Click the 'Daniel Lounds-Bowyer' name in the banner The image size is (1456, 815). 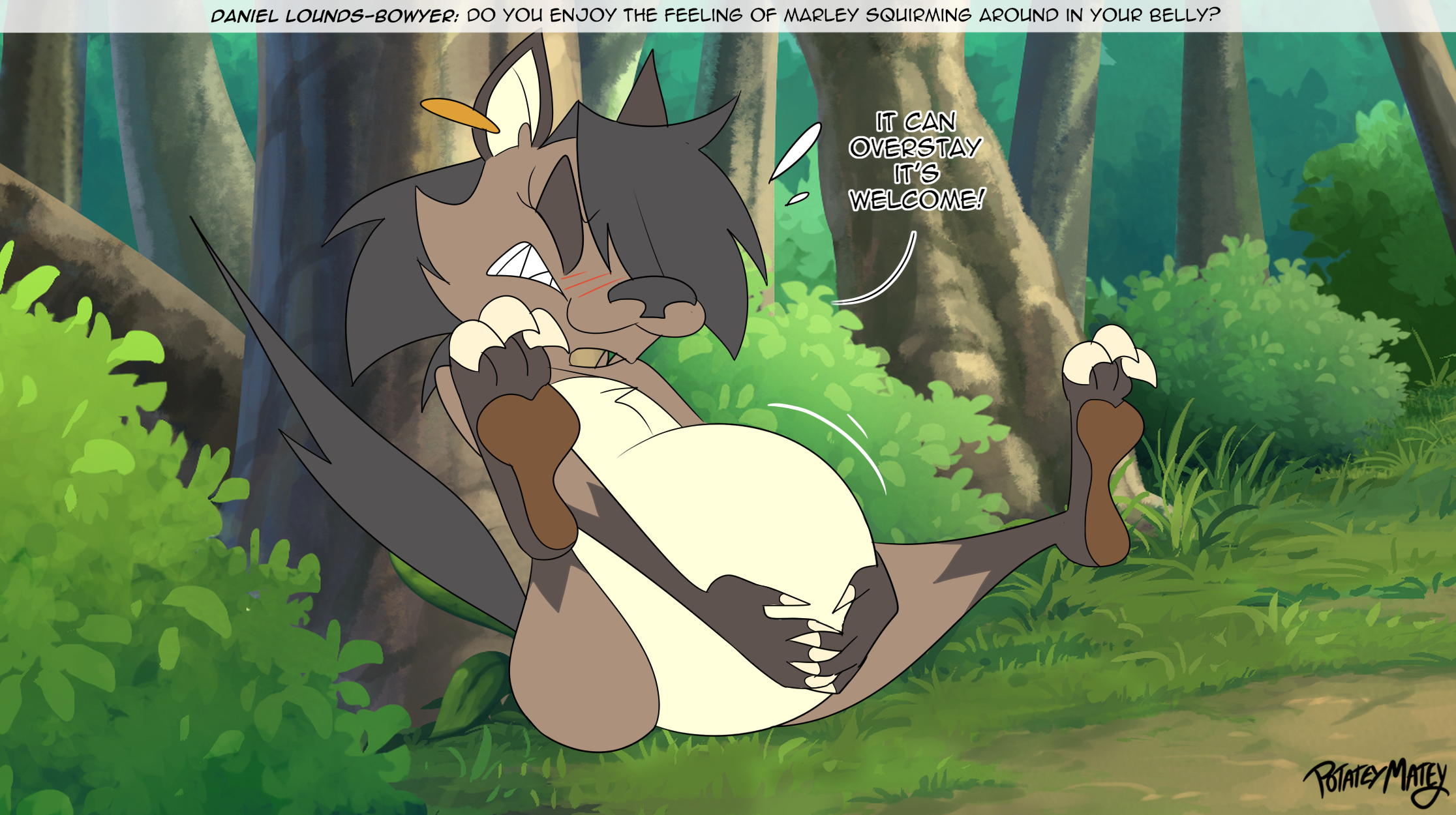(335, 16)
